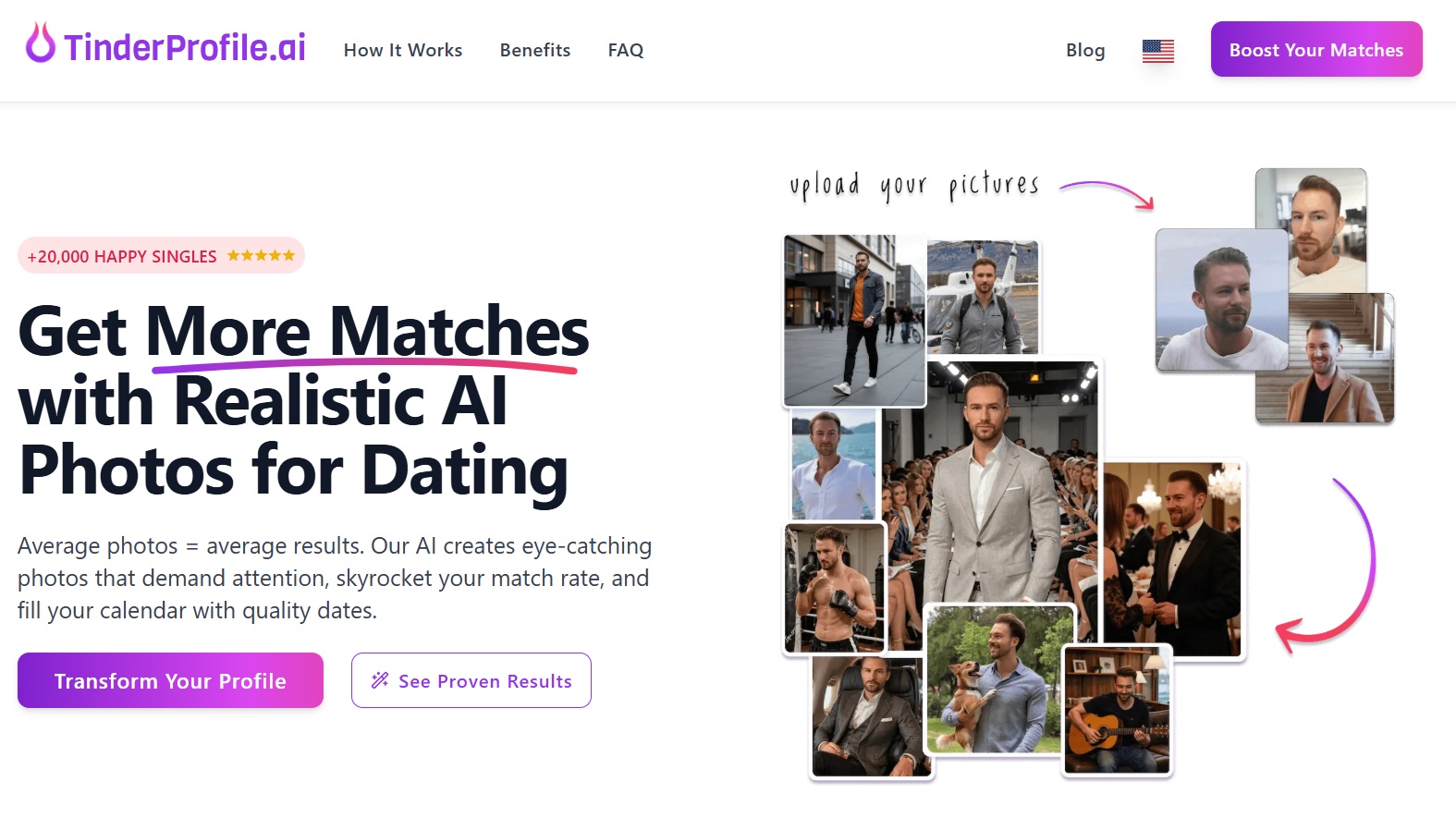The height and width of the screenshot is (818, 1456).
Task: Select the boxer in gloves photo
Action: 834,589
